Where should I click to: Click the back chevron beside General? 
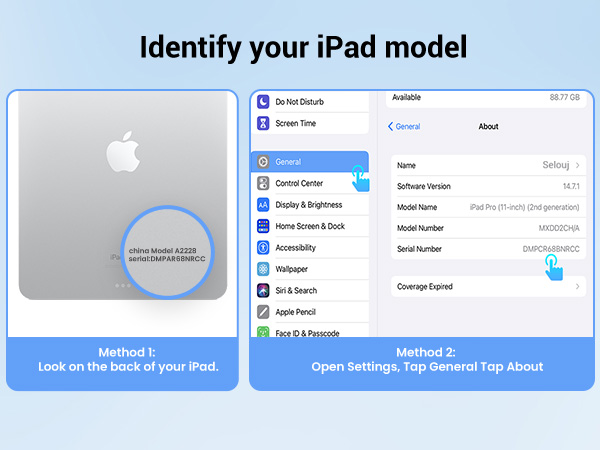(x=390, y=126)
